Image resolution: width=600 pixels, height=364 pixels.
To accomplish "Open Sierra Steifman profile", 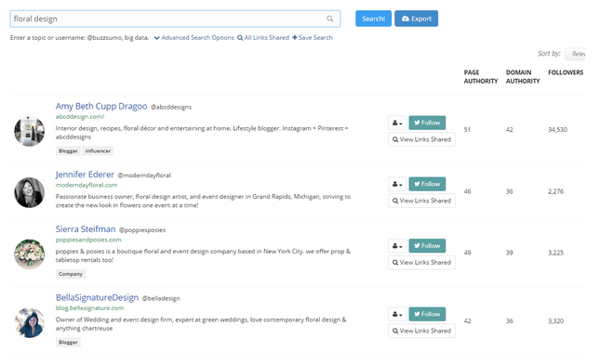I will (86, 229).
